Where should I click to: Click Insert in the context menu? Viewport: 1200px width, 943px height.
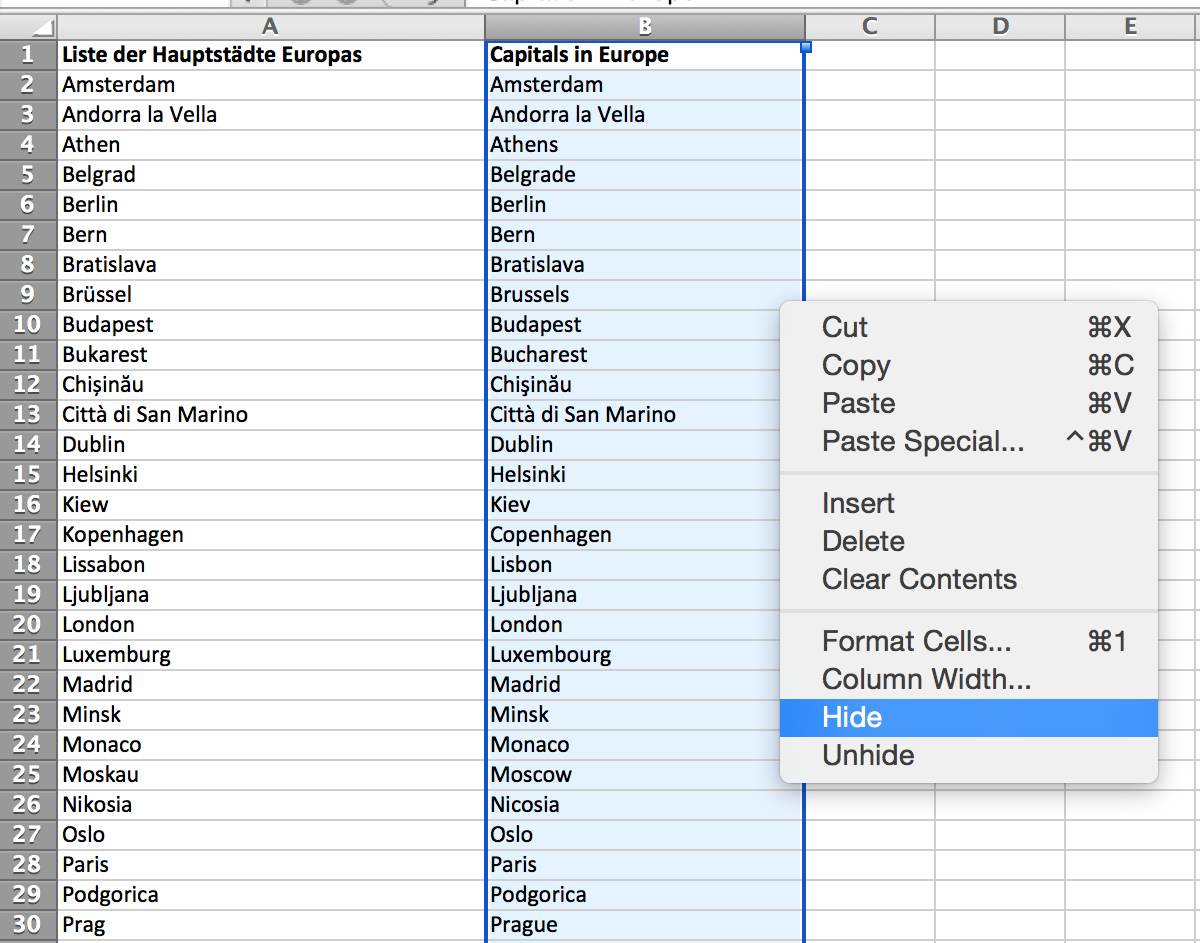[858, 503]
